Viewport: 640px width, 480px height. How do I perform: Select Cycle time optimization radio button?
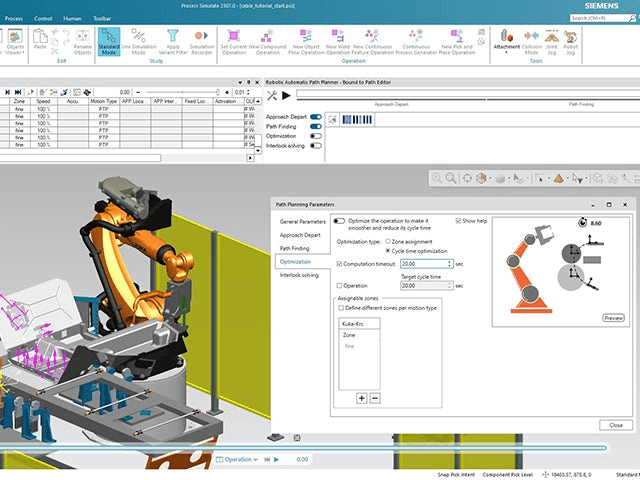tap(388, 251)
